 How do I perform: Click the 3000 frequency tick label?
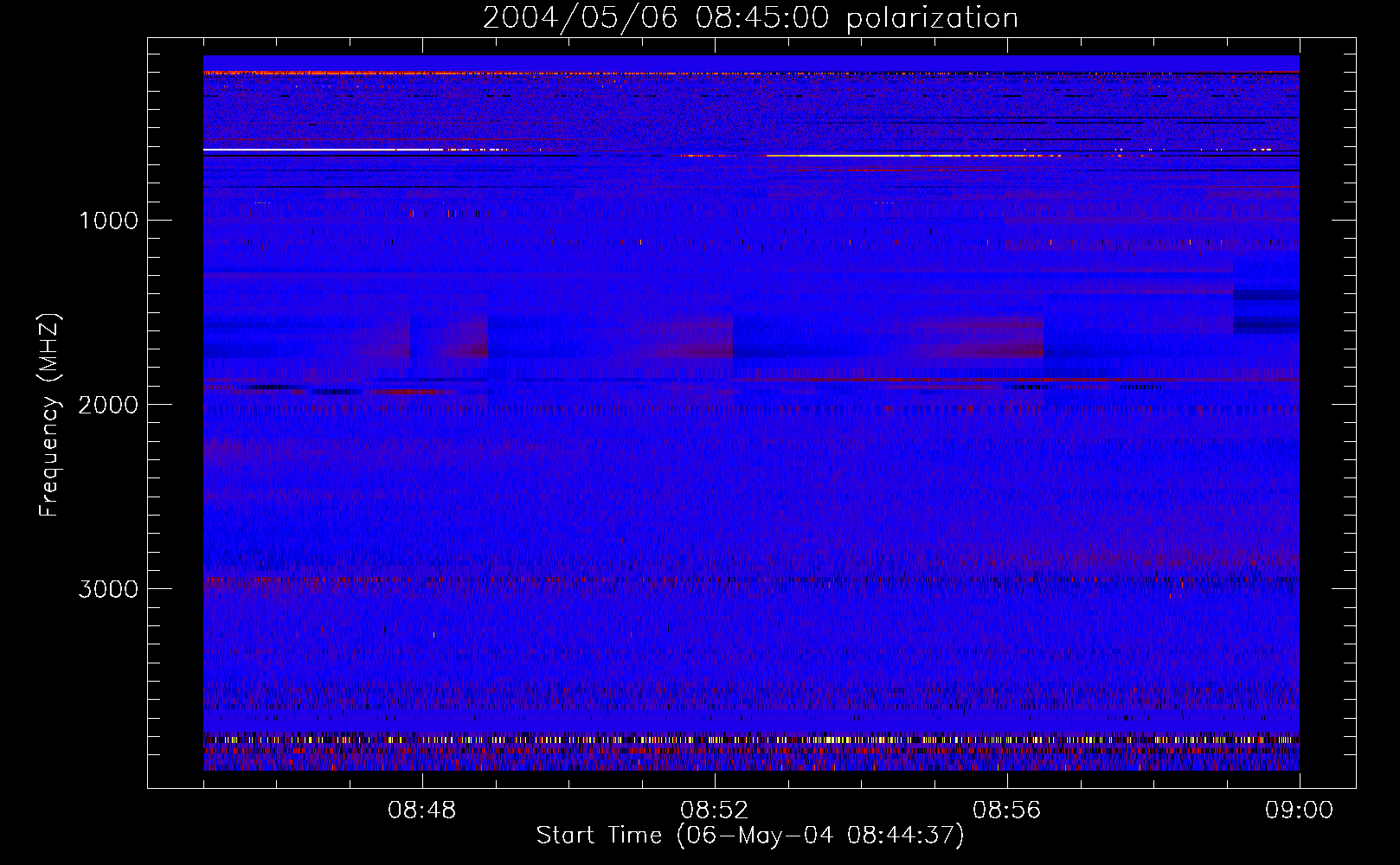[108, 589]
